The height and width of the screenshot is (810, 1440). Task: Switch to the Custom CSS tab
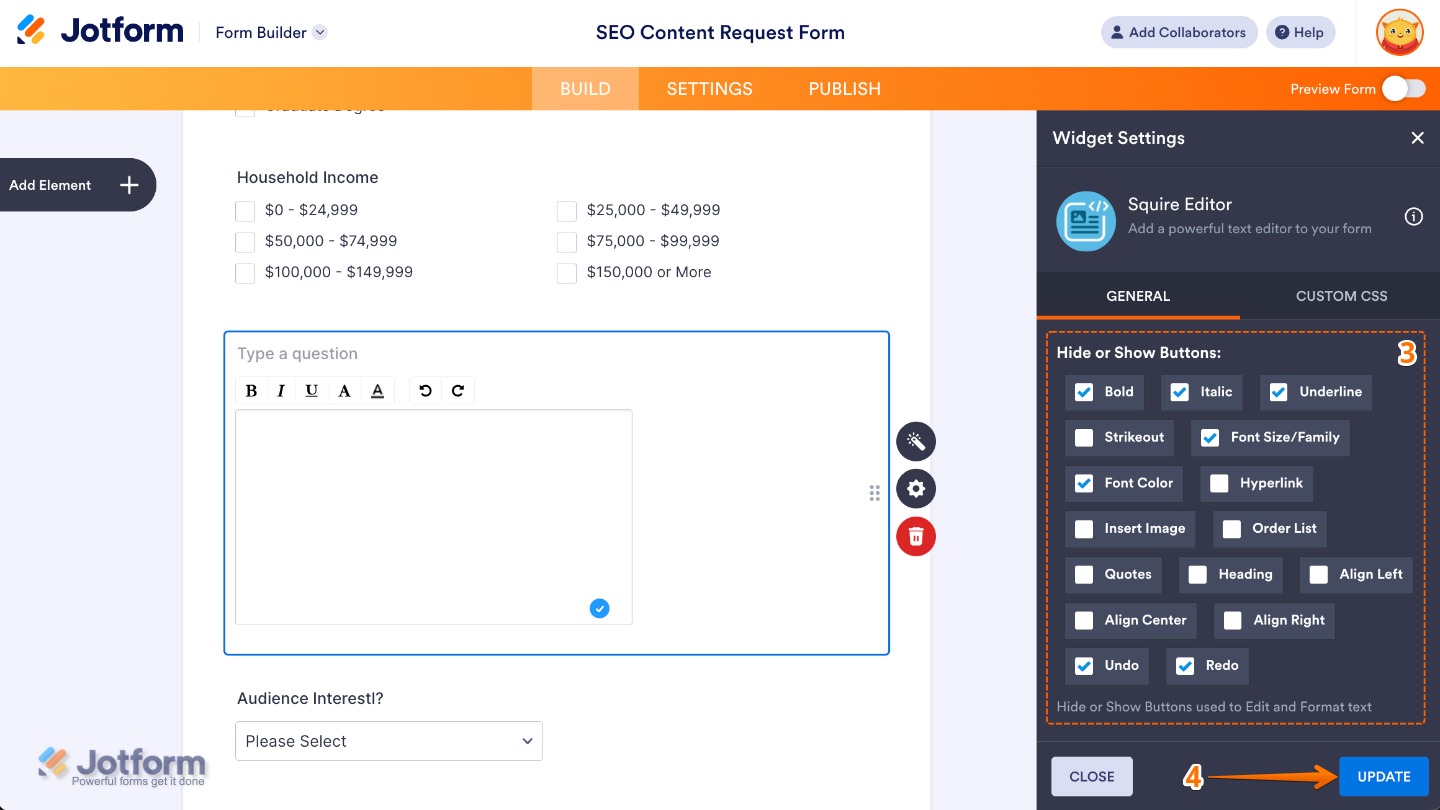coord(1341,296)
